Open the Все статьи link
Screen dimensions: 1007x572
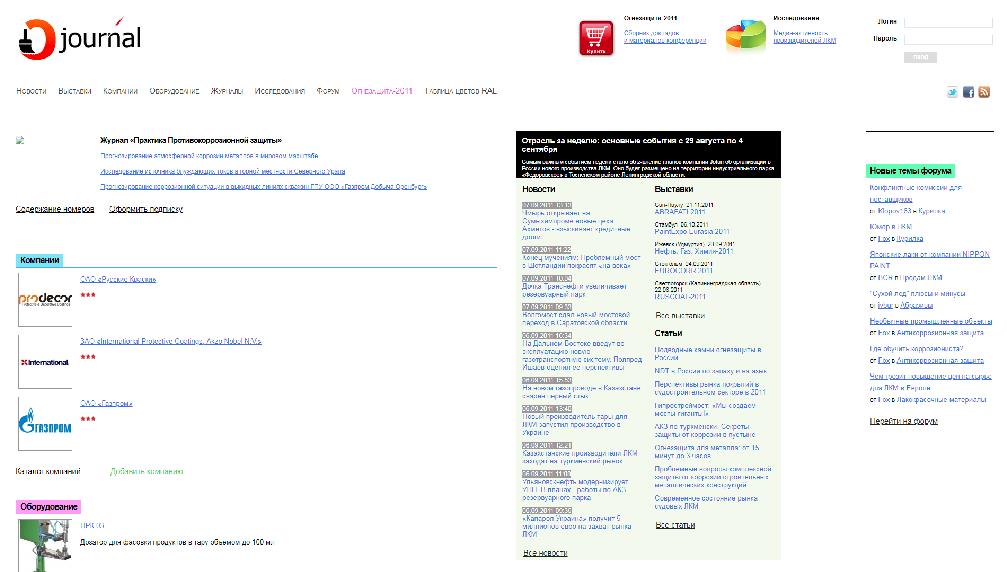675,525
